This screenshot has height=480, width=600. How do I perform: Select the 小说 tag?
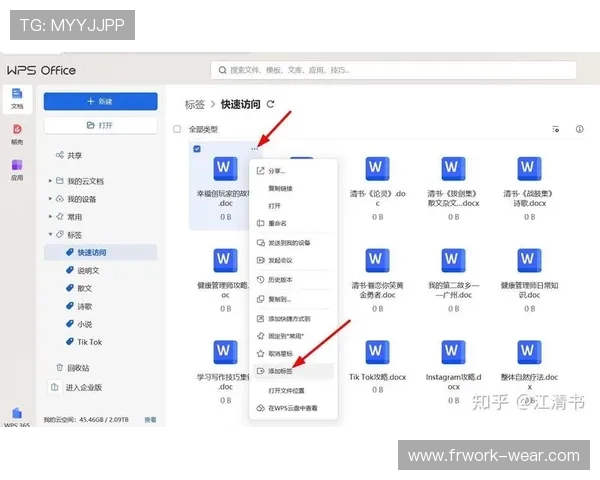[79, 324]
